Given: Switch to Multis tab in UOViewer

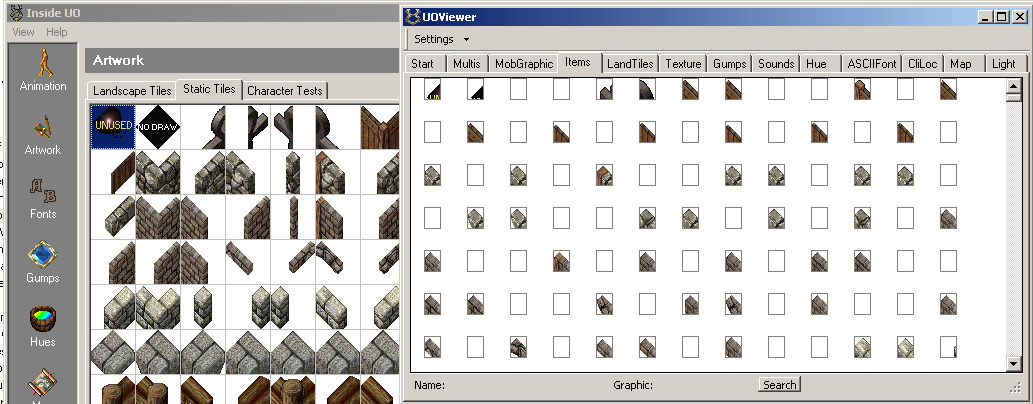Looking at the screenshot, I should (467, 63).
